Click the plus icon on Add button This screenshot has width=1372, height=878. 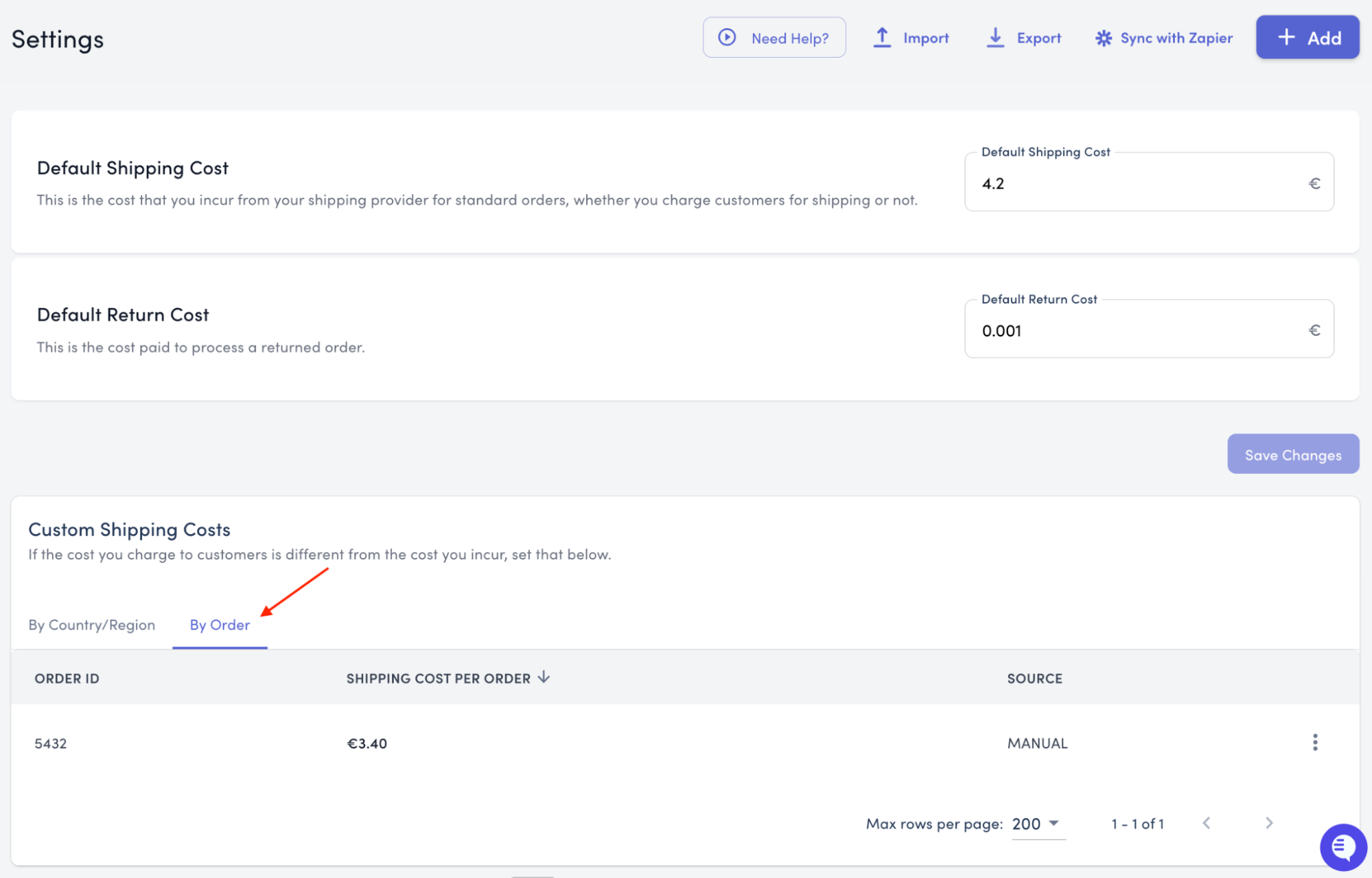pos(1286,38)
